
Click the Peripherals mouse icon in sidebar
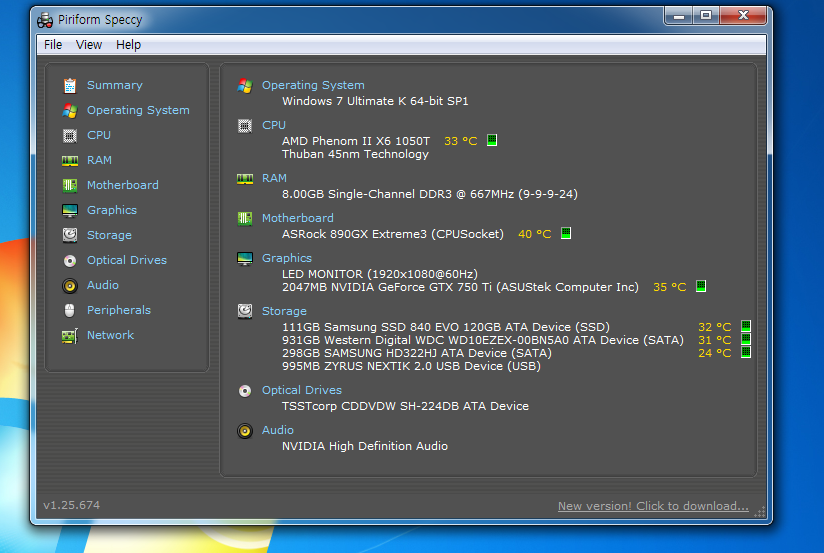point(70,310)
